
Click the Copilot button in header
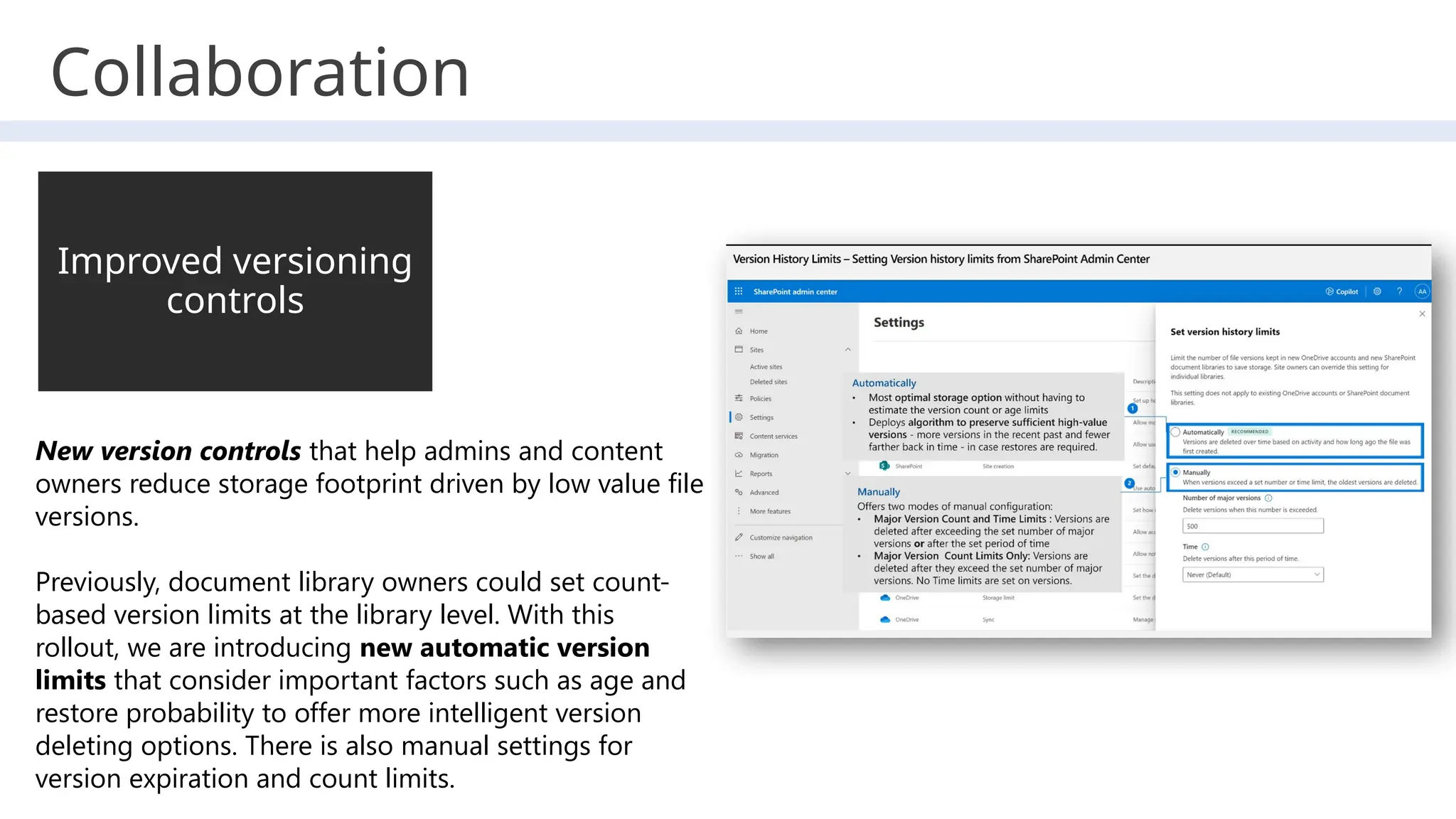[x=1342, y=291]
